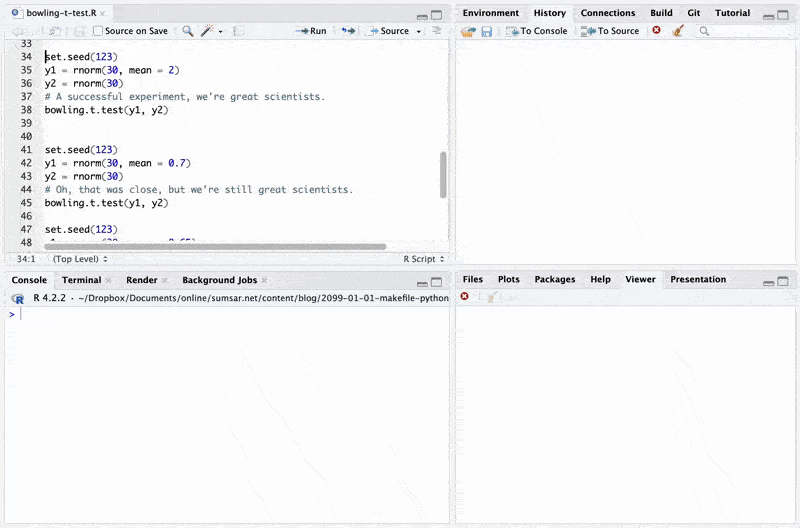
Task: Click the Viewer clear all broom icon
Action: [491, 297]
